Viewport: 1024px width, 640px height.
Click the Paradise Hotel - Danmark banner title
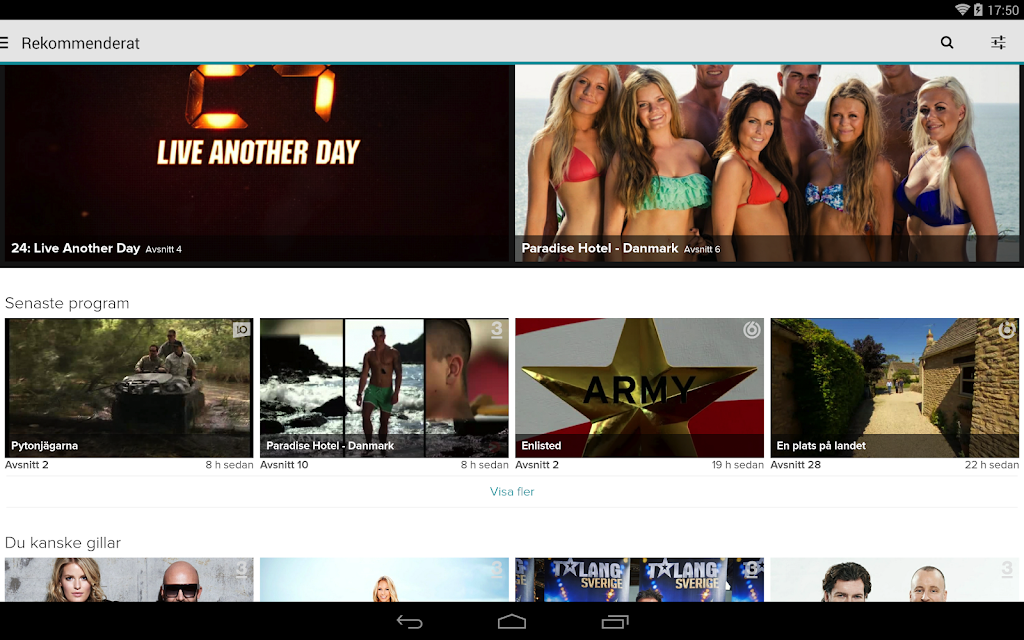600,248
